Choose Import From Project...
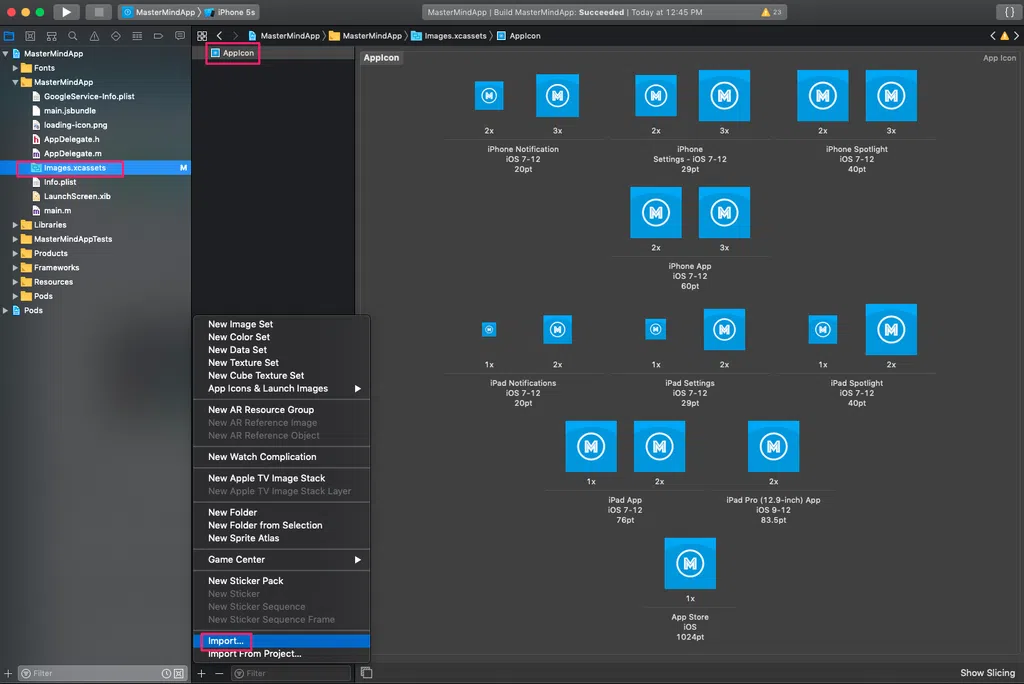The image size is (1024, 684). [x=282, y=654]
